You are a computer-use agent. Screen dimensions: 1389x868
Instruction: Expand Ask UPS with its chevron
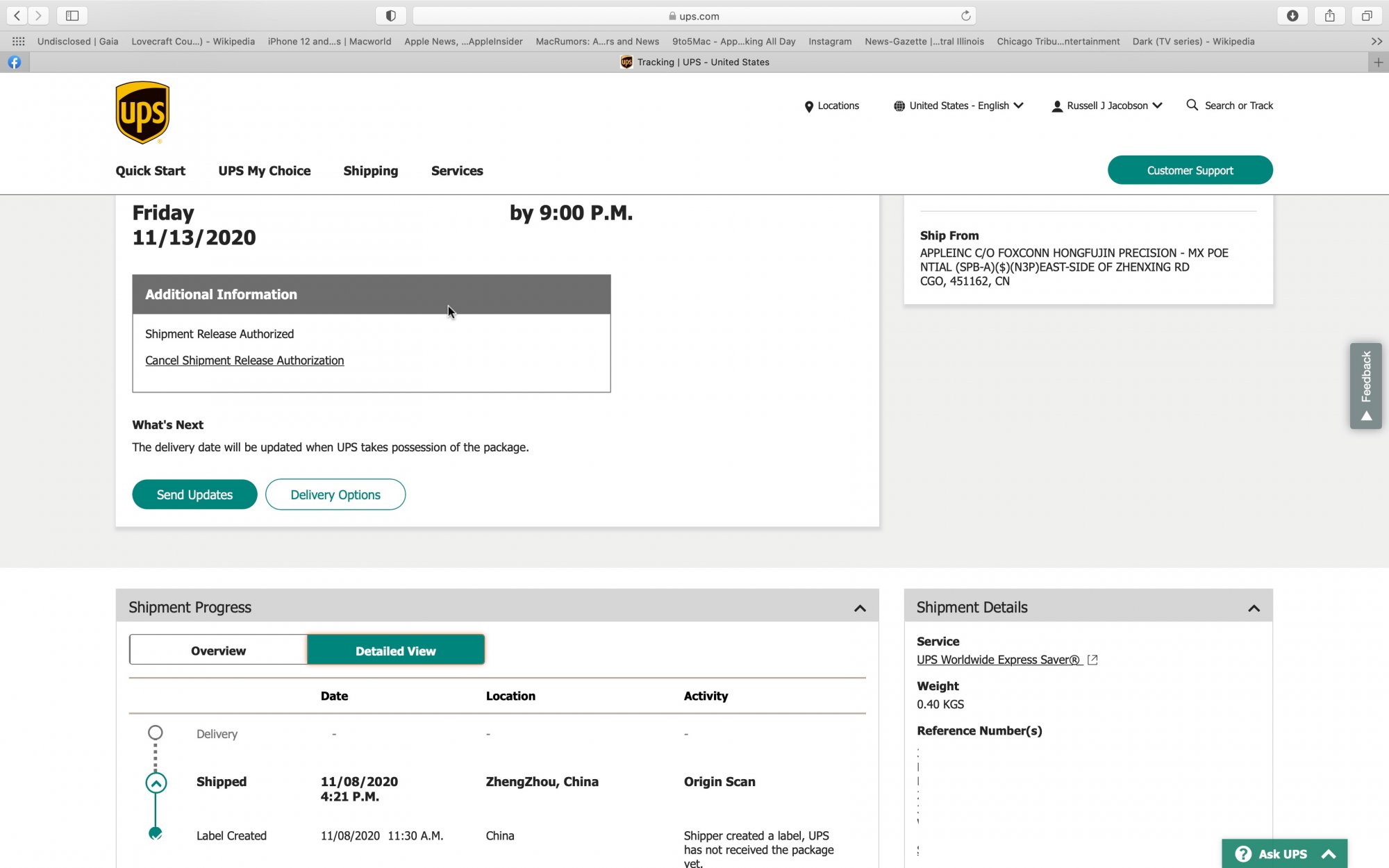click(1329, 854)
